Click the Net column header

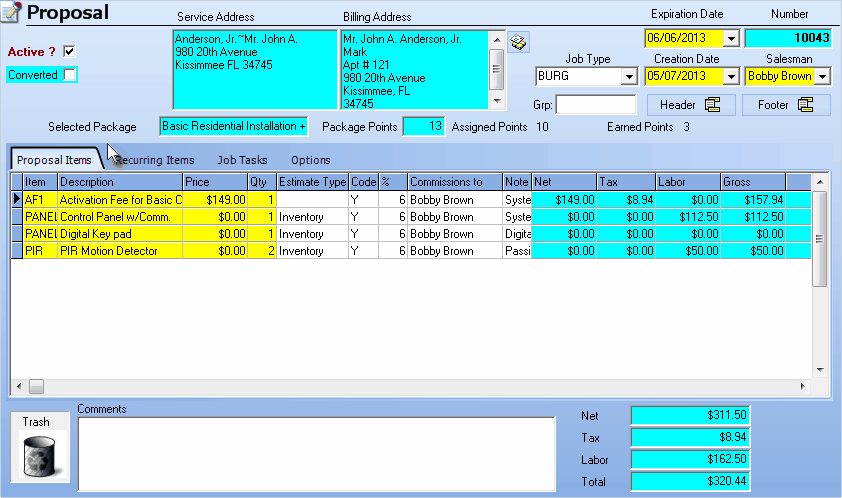564,182
